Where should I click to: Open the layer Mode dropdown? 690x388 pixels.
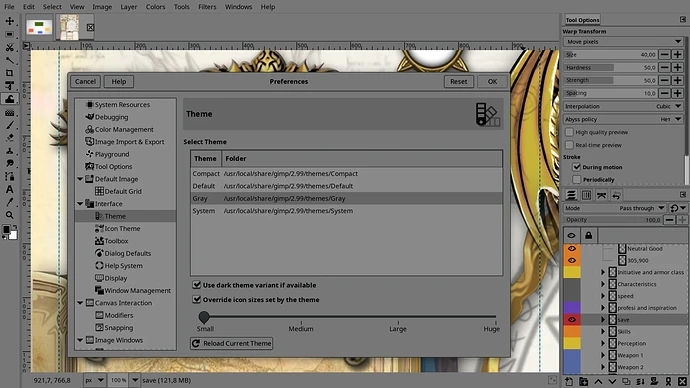click(x=615, y=208)
